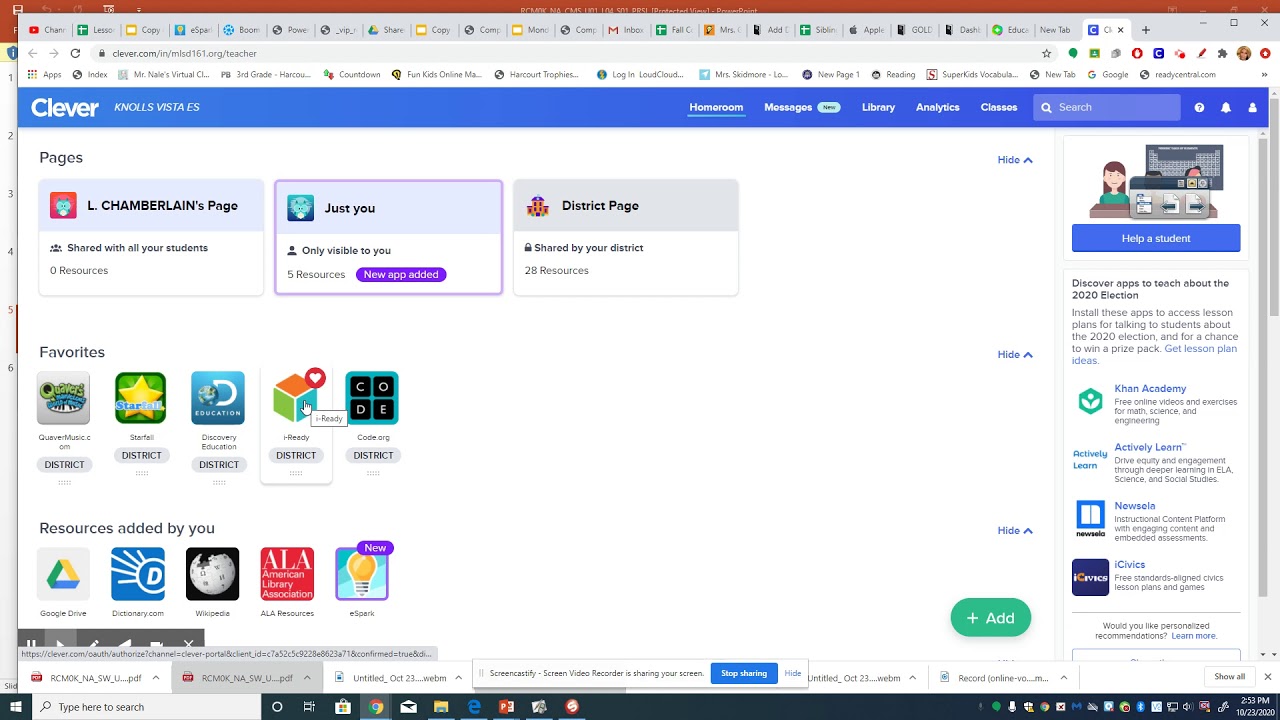Open the Code.org app icon
Image resolution: width=1280 pixels, height=720 pixels.
pyautogui.click(x=372, y=398)
